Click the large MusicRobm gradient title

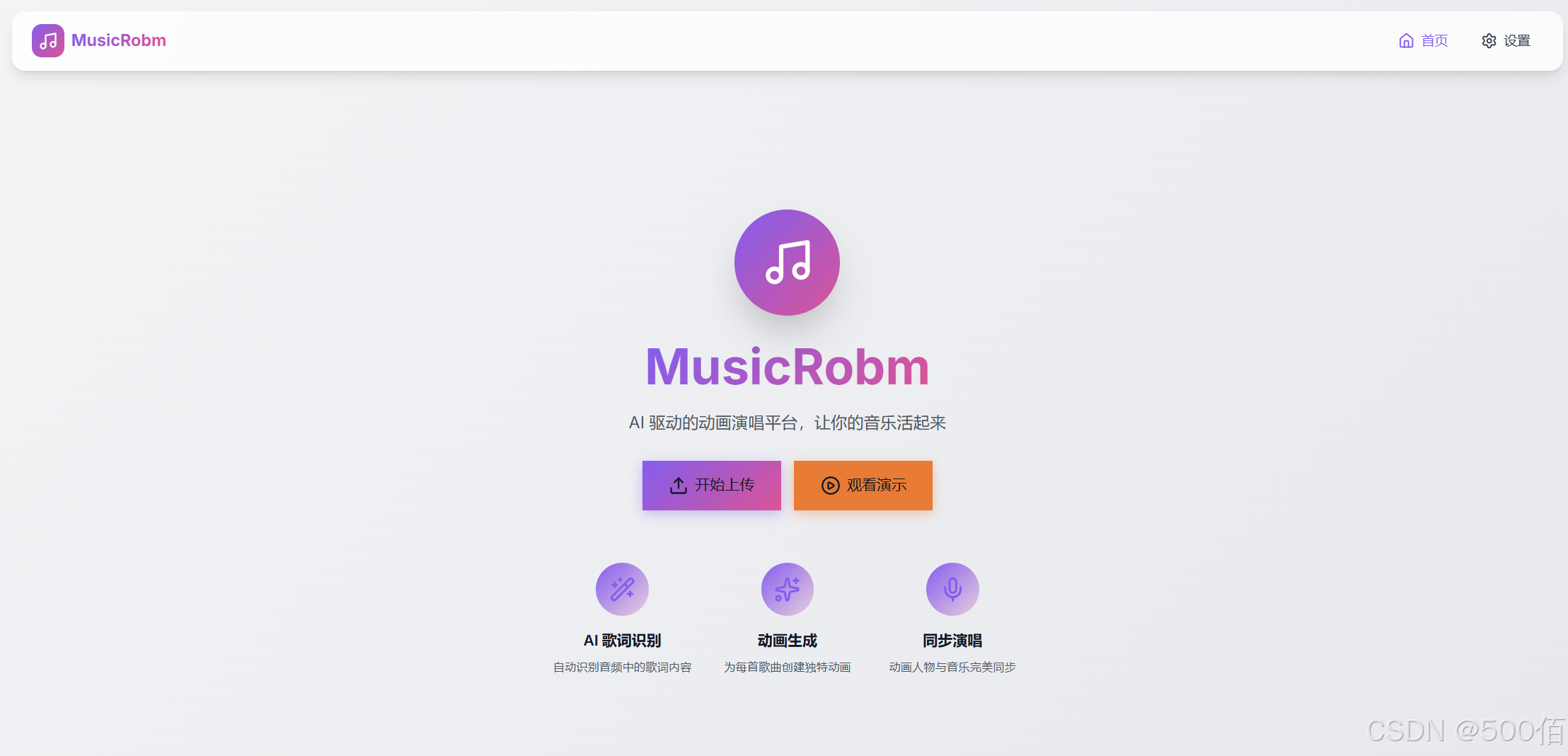pos(787,367)
